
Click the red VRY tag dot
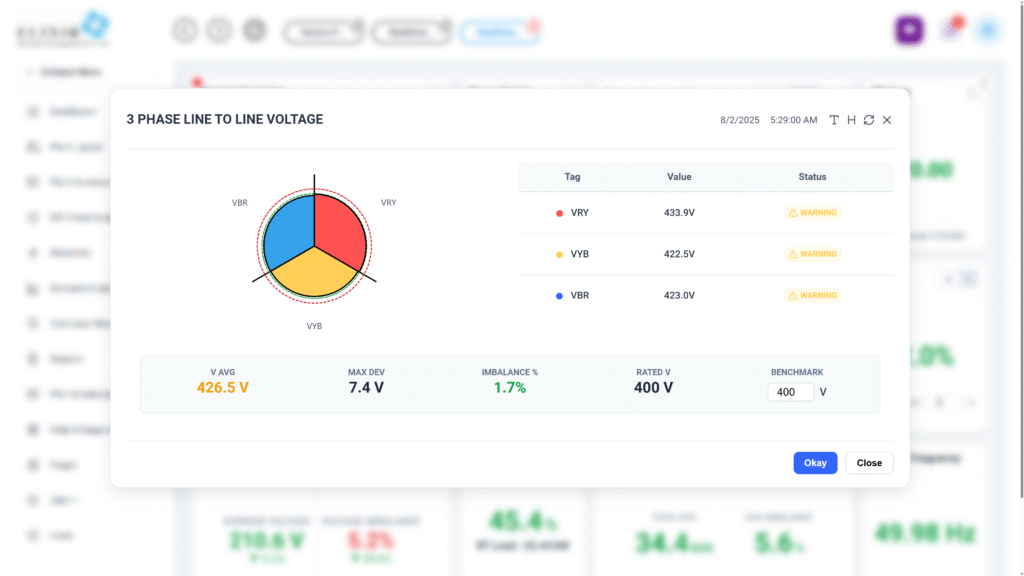559,213
